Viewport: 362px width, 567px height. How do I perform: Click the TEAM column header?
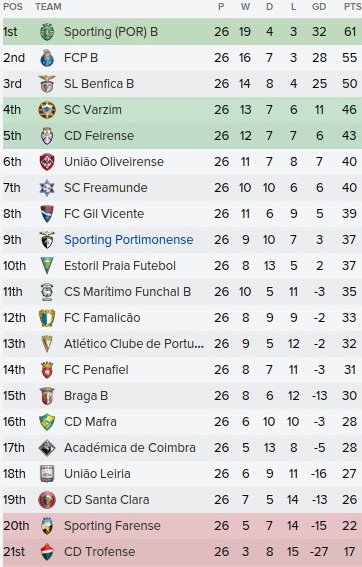pyautogui.click(x=48, y=7)
